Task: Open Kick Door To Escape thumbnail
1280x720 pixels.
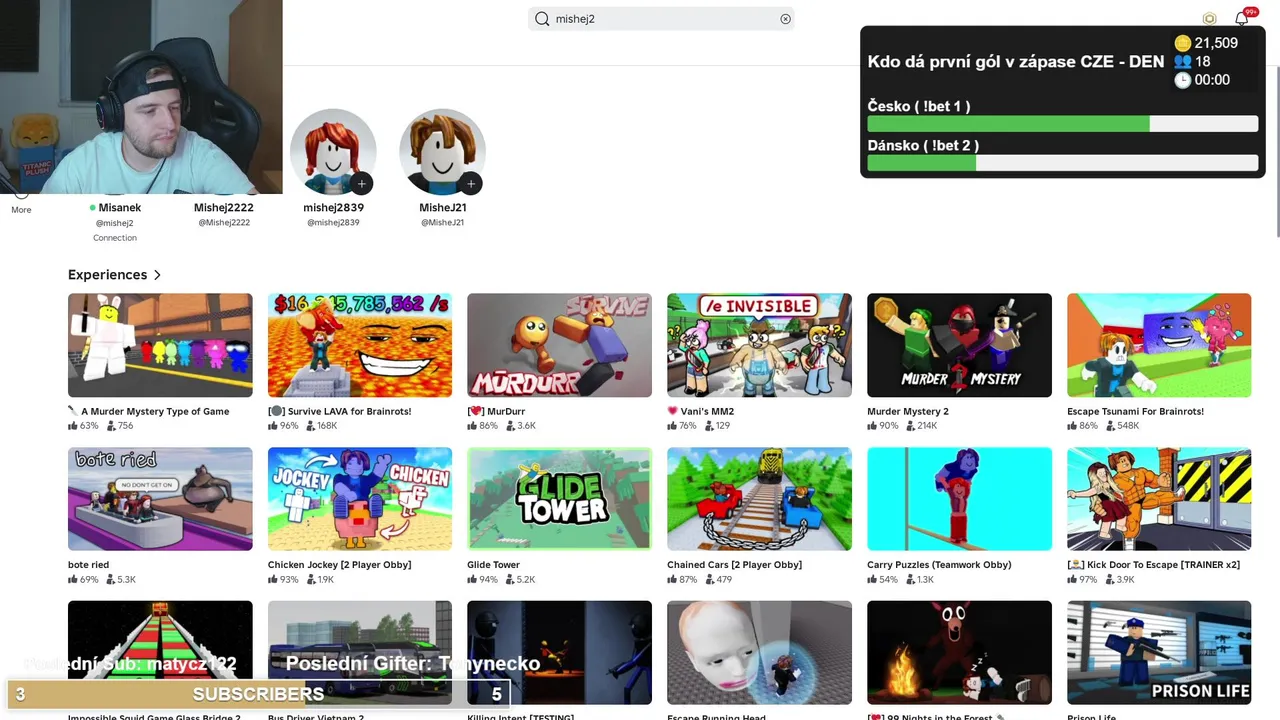Action: [1159, 499]
